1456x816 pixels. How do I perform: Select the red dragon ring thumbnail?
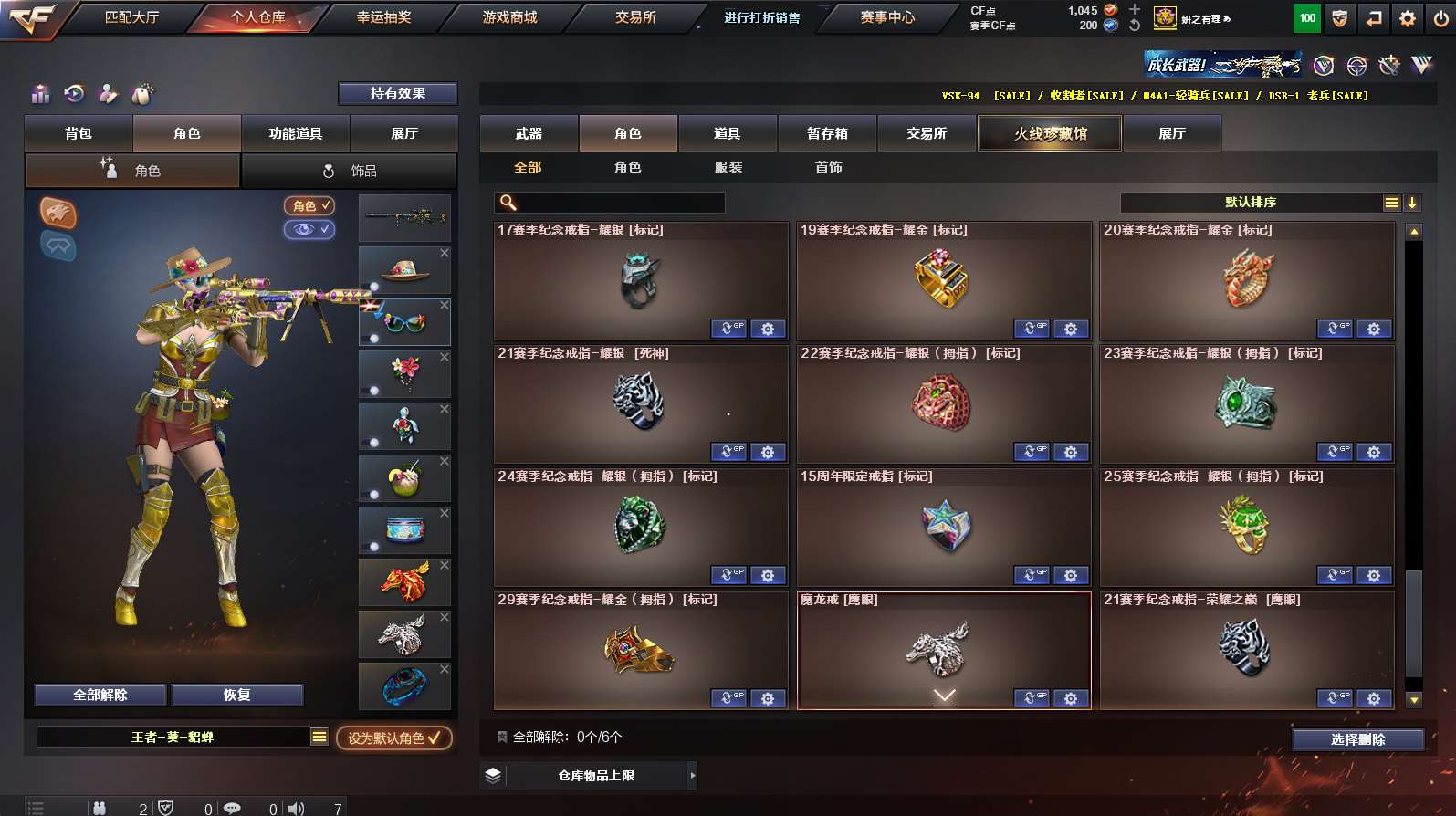pos(404,581)
